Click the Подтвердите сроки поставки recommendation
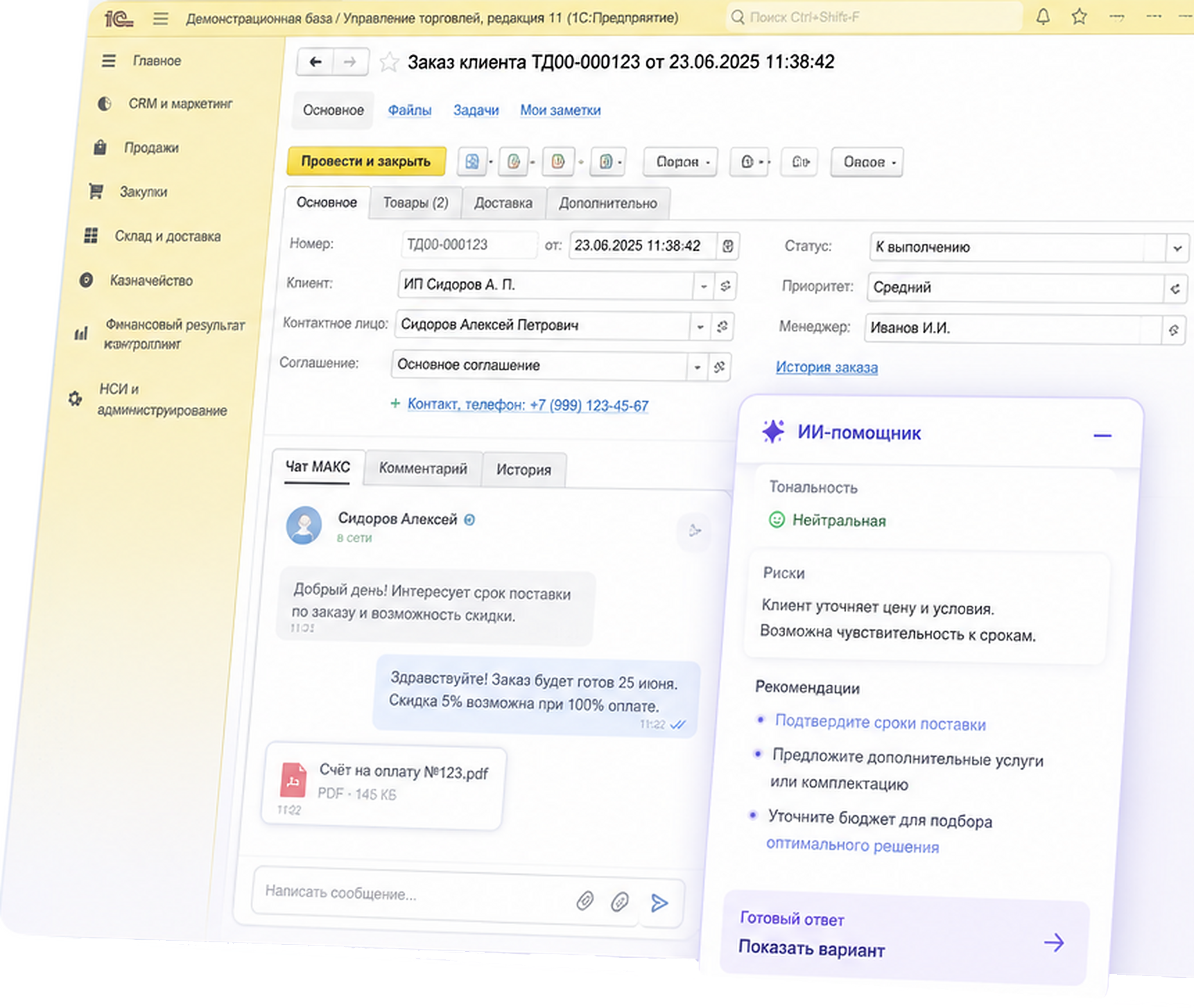This screenshot has height=1008, width=1194. tap(880, 722)
